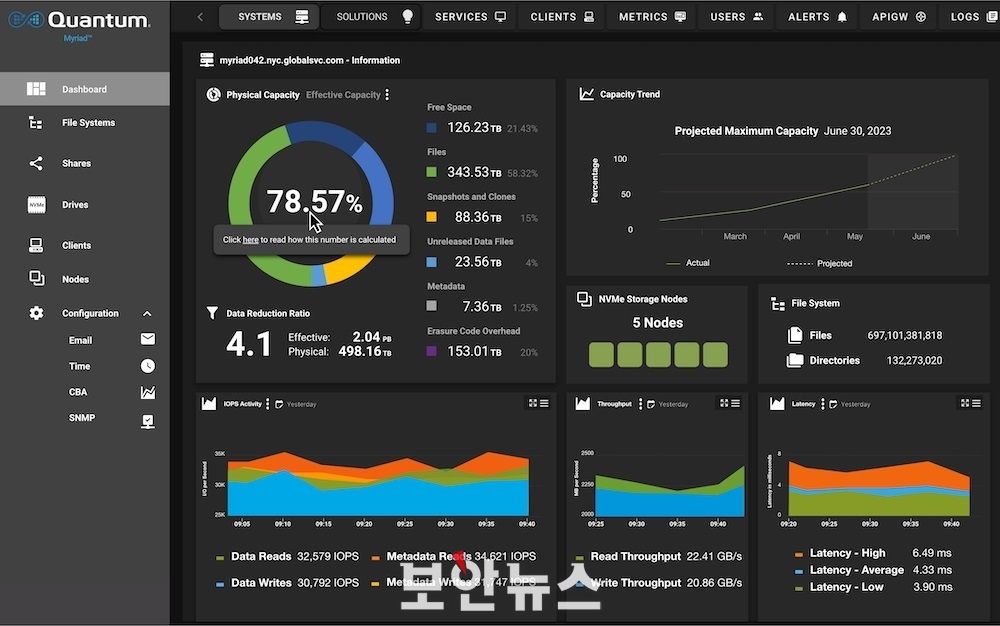This screenshot has width=1000, height=626.
Task: Open the Nodes section icon
Action: [x=36, y=279]
